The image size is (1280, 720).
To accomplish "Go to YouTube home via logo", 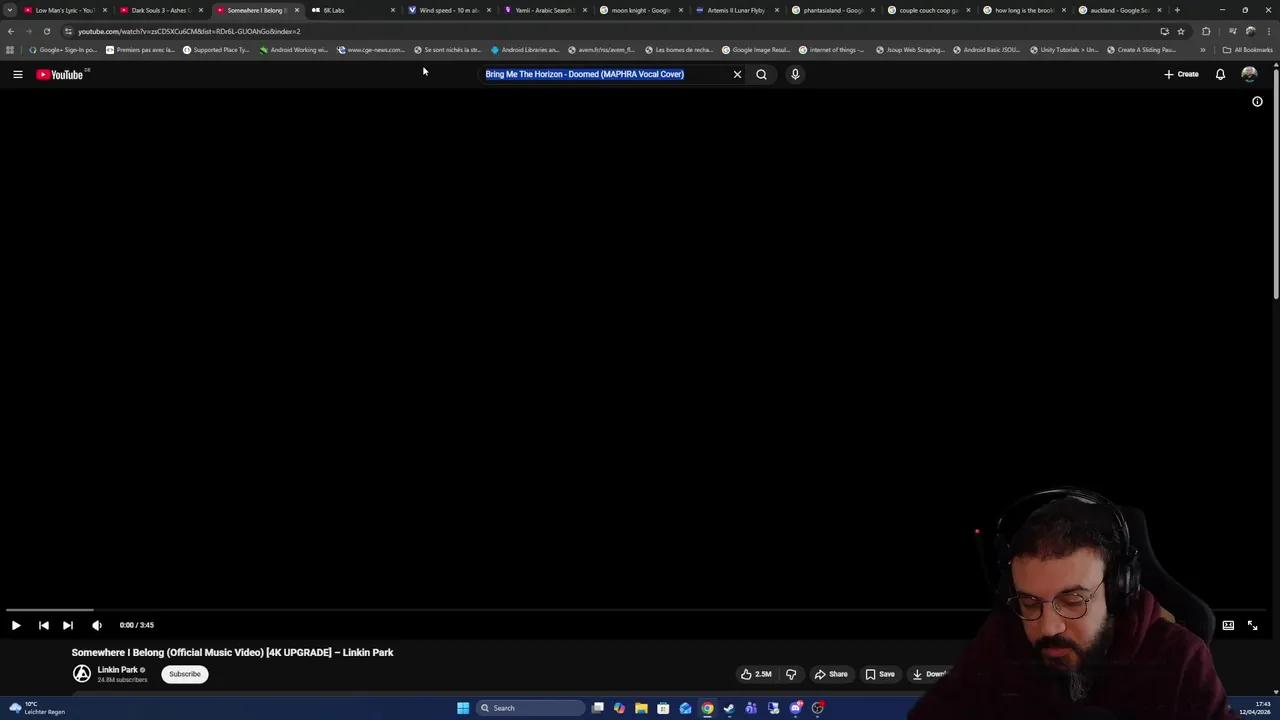I will click(60, 74).
